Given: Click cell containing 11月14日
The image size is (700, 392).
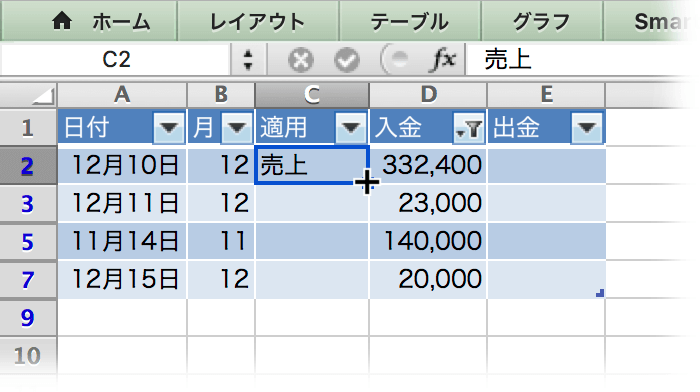Looking at the screenshot, I should (x=122, y=241).
